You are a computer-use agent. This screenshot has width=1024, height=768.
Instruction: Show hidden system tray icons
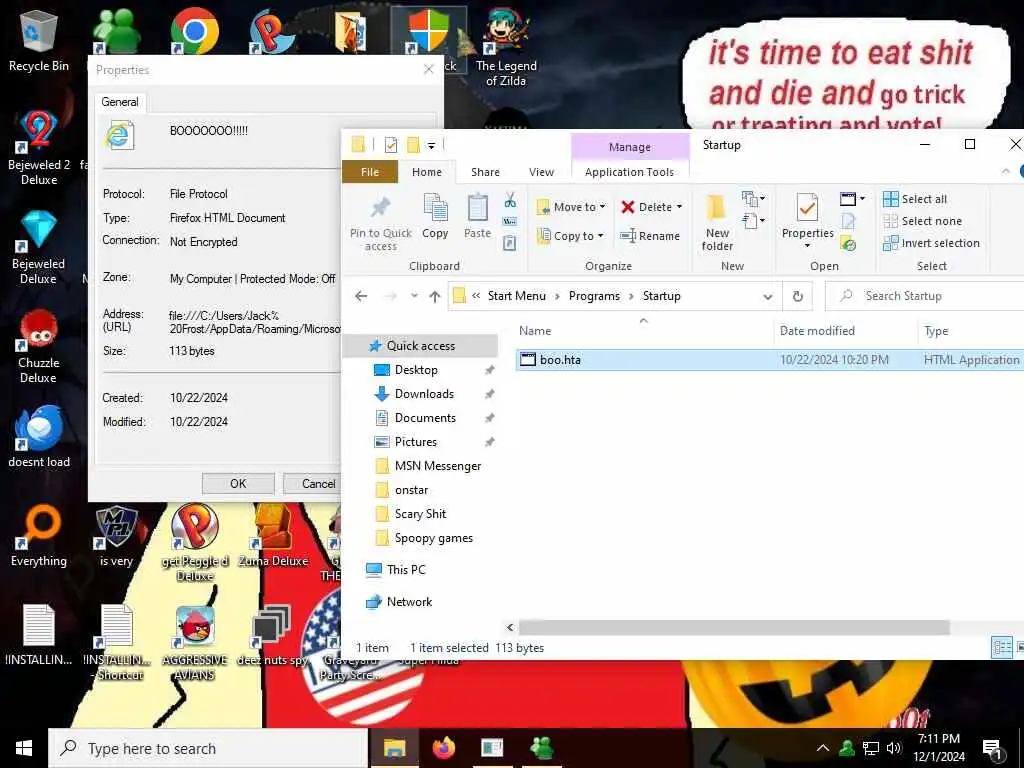click(x=823, y=748)
